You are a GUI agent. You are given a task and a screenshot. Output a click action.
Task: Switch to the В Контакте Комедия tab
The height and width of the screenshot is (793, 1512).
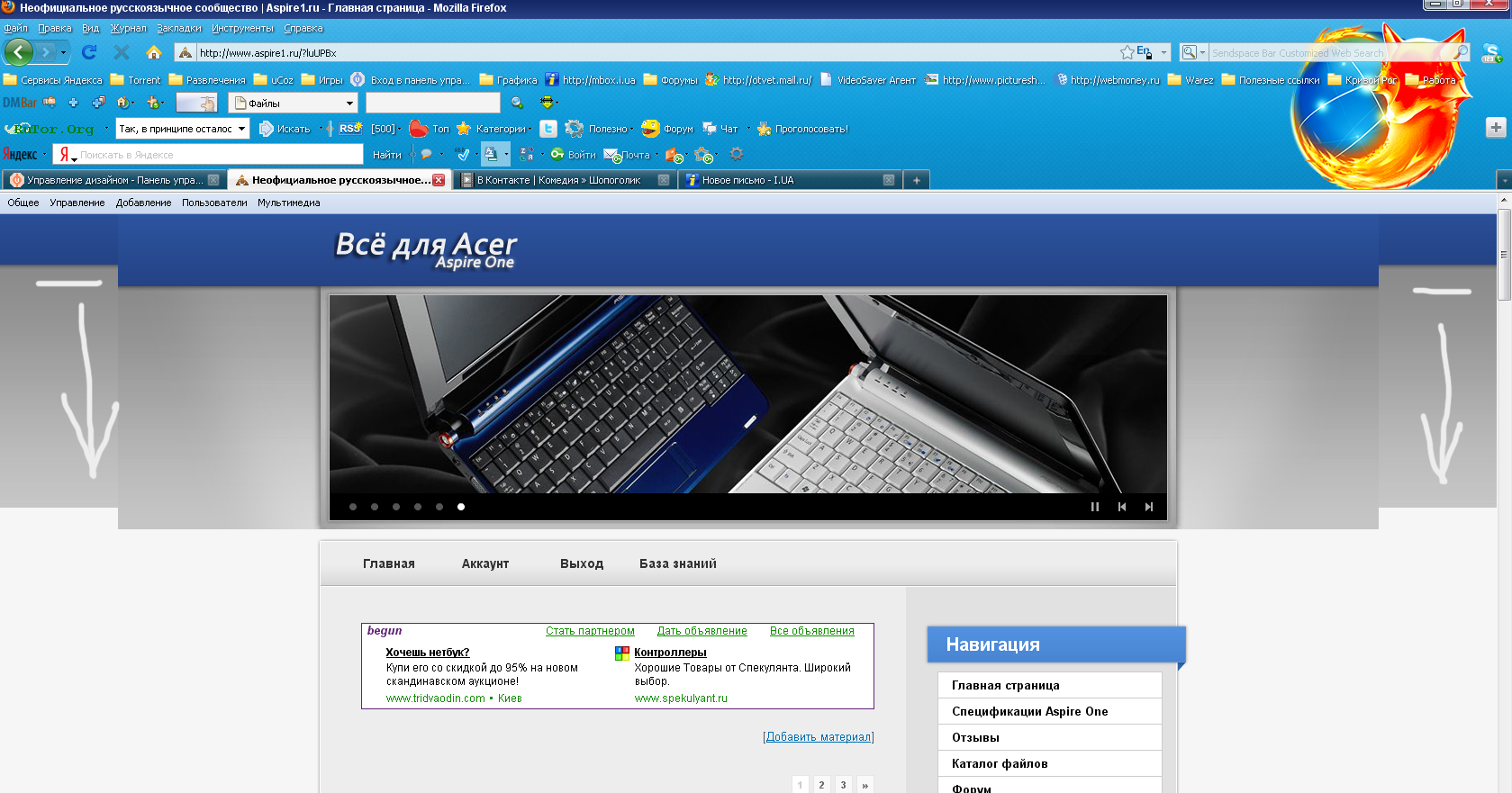click(564, 180)
